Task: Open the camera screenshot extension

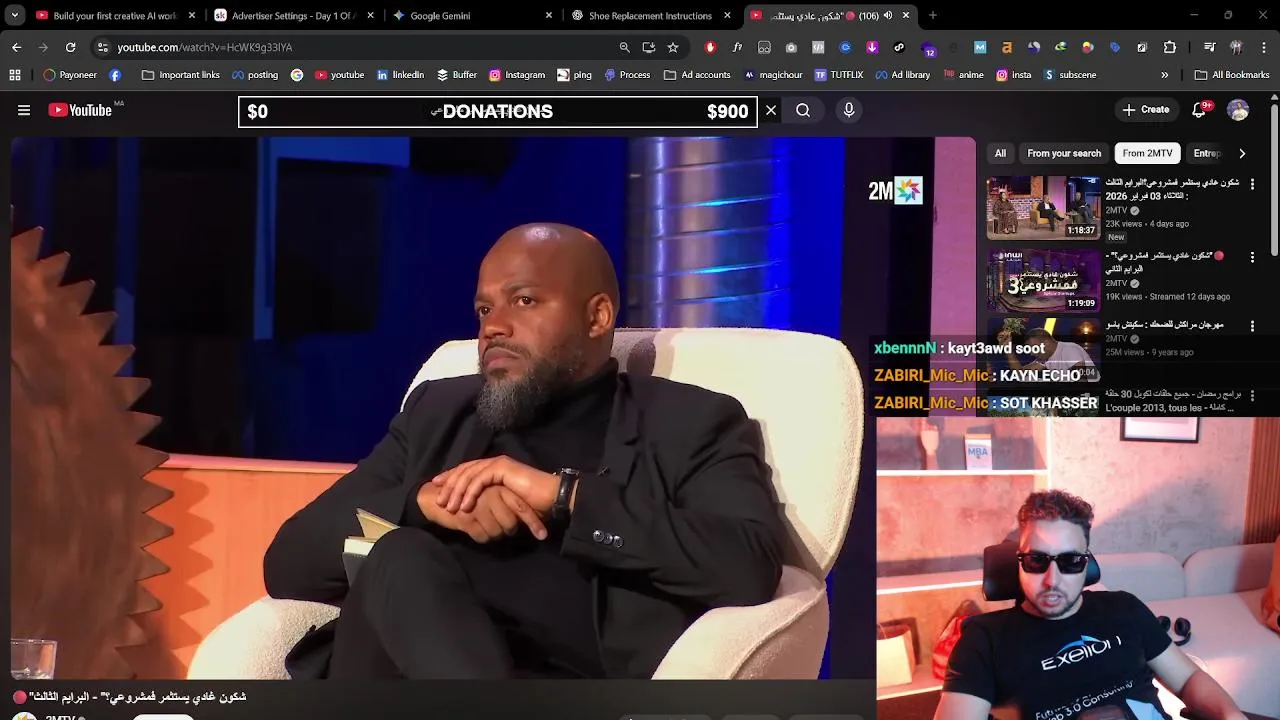Action: (x=791, y=47)
